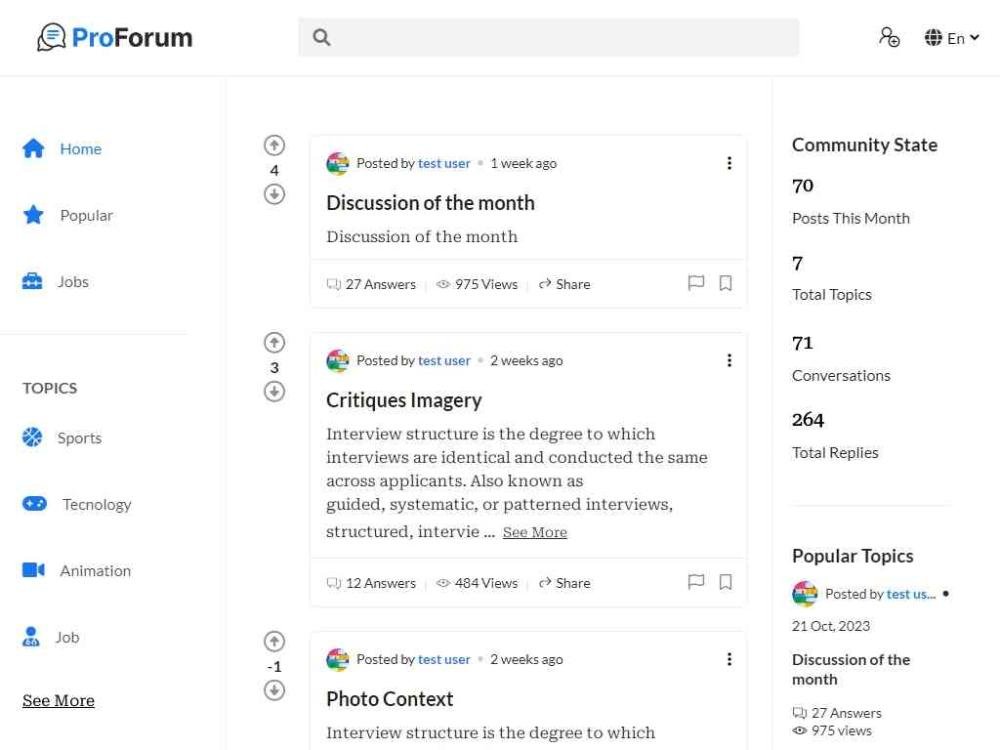Click the ProForum logo
Image resolution: width=1000 pixels, height=750 pixels.
(x=114, y=38)
